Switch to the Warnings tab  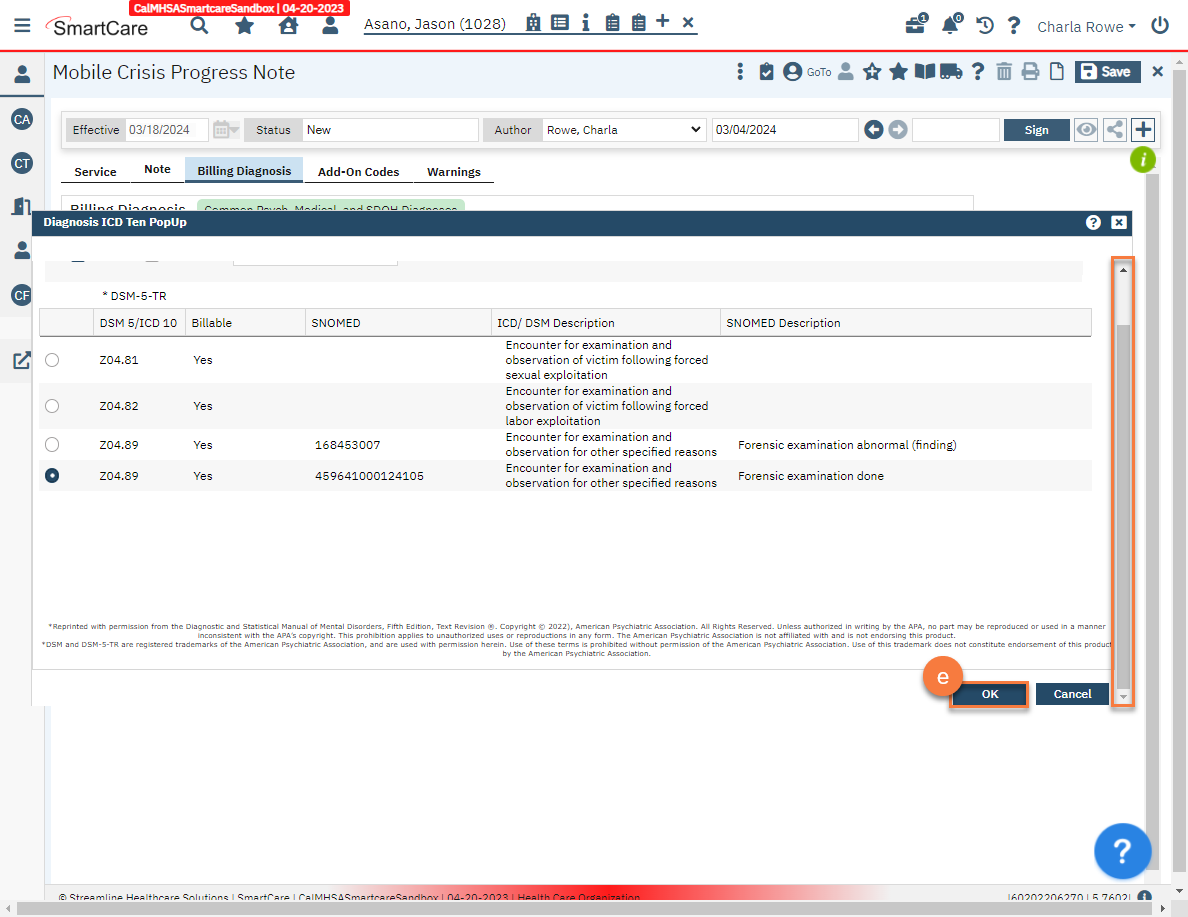(453, 172)
